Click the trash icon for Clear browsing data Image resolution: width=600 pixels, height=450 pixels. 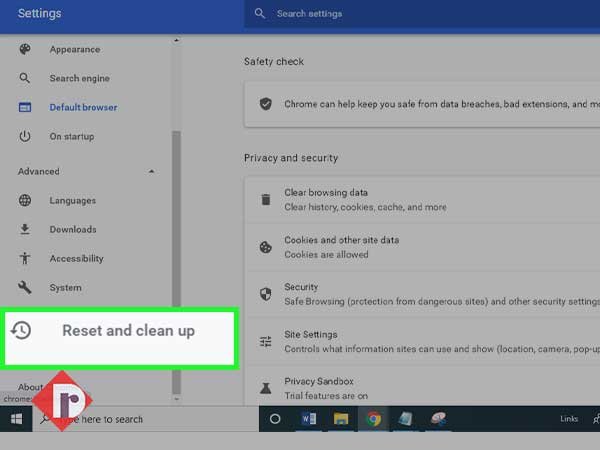point(266,199)
